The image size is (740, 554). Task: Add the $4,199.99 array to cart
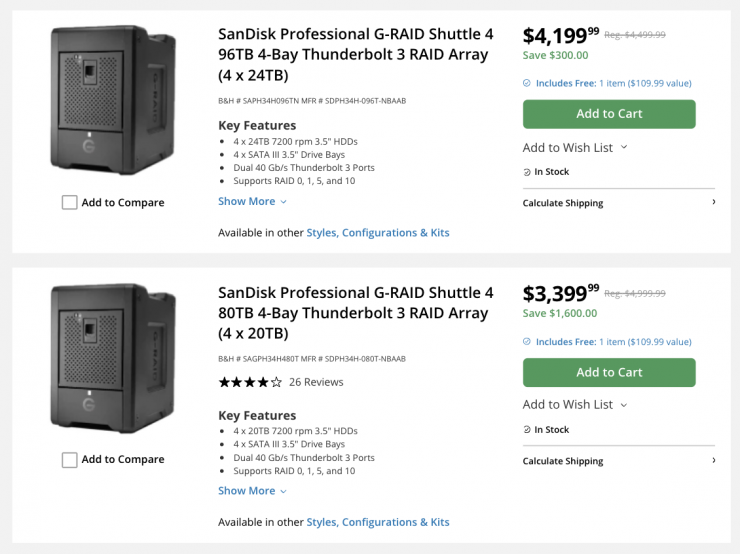tap(609, 114)
